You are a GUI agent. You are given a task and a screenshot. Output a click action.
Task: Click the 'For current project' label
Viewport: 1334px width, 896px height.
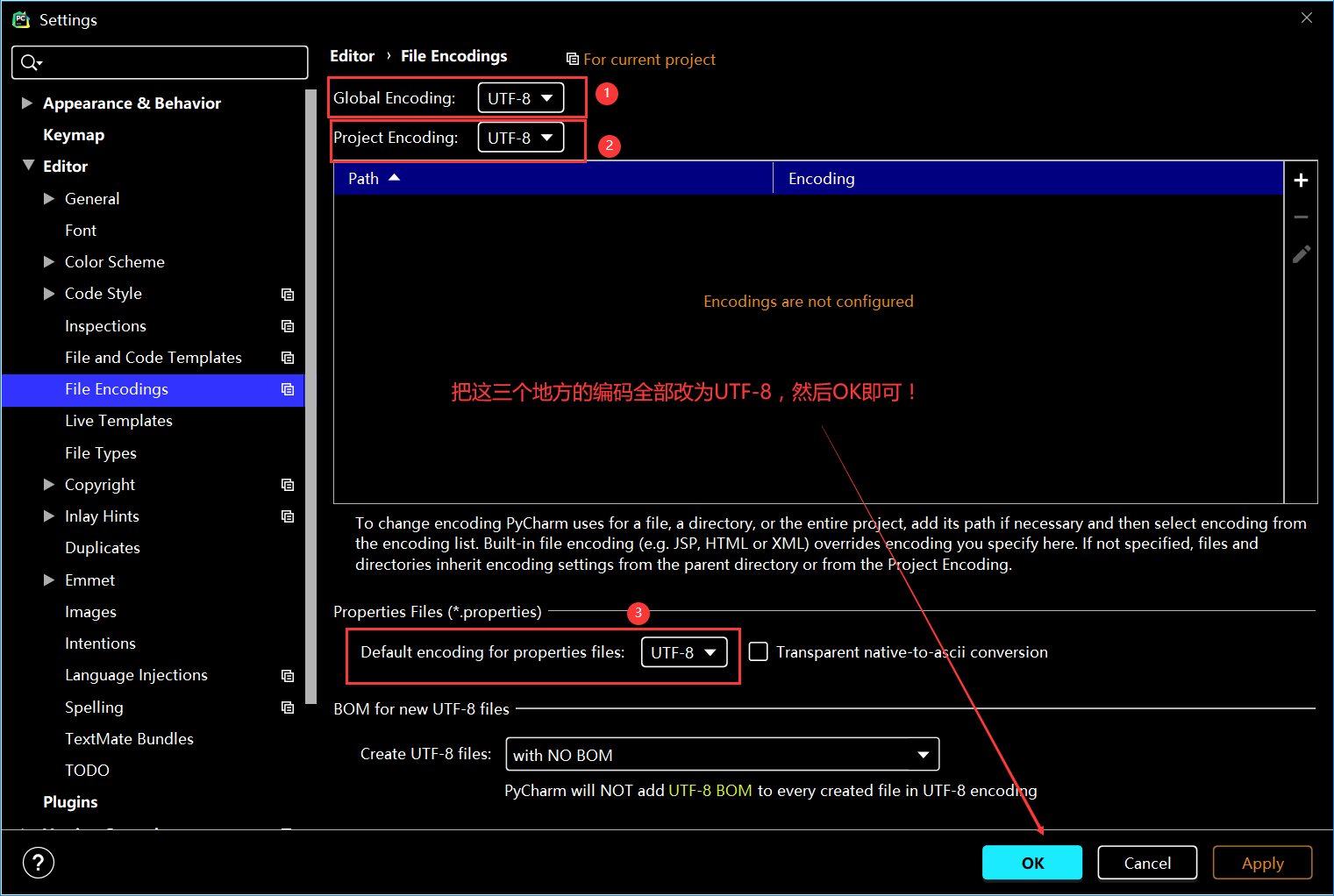point(650,60)
